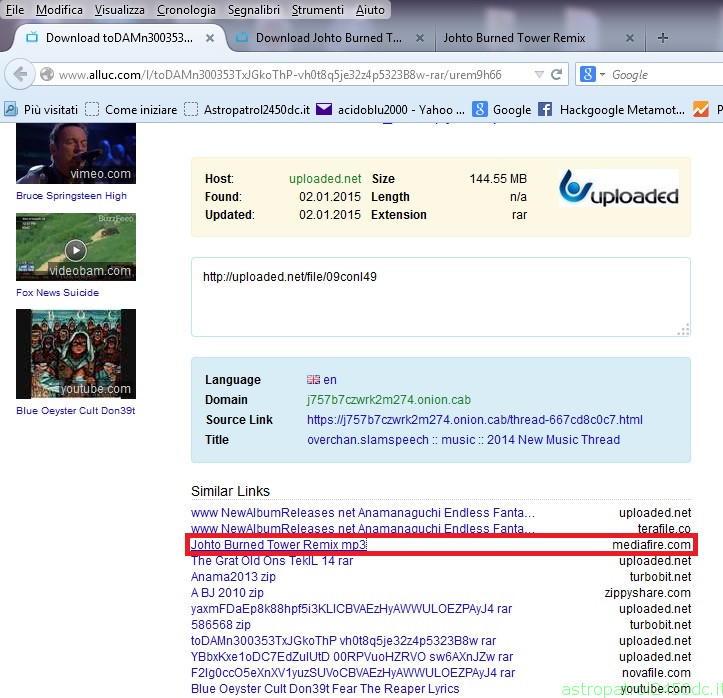Open the Source Link thread URL

(x=475, y=420)
